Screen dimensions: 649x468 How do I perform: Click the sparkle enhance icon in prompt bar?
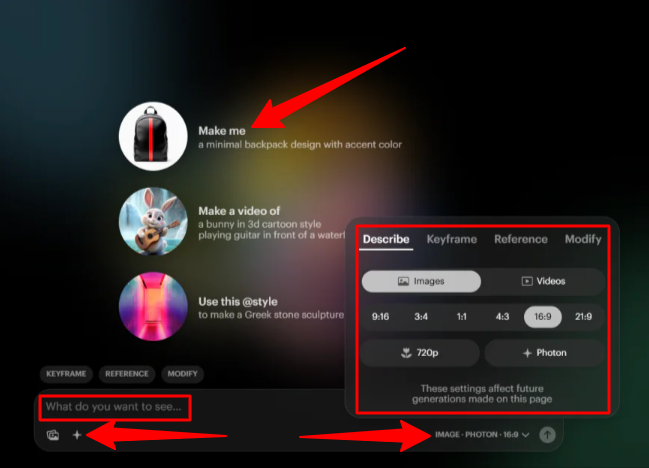pyautogui.click(x=77, y=435)
